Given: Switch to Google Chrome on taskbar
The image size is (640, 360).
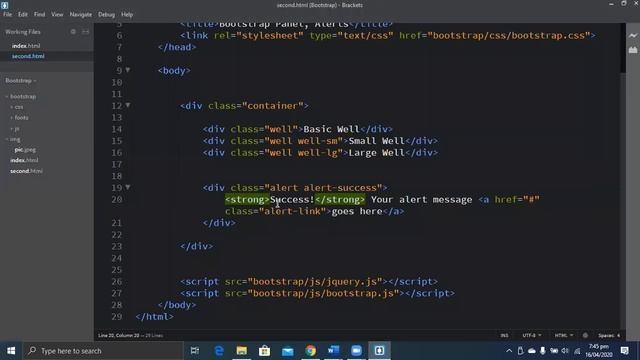Looking at the screenshot, I should [x=310, y=351].
